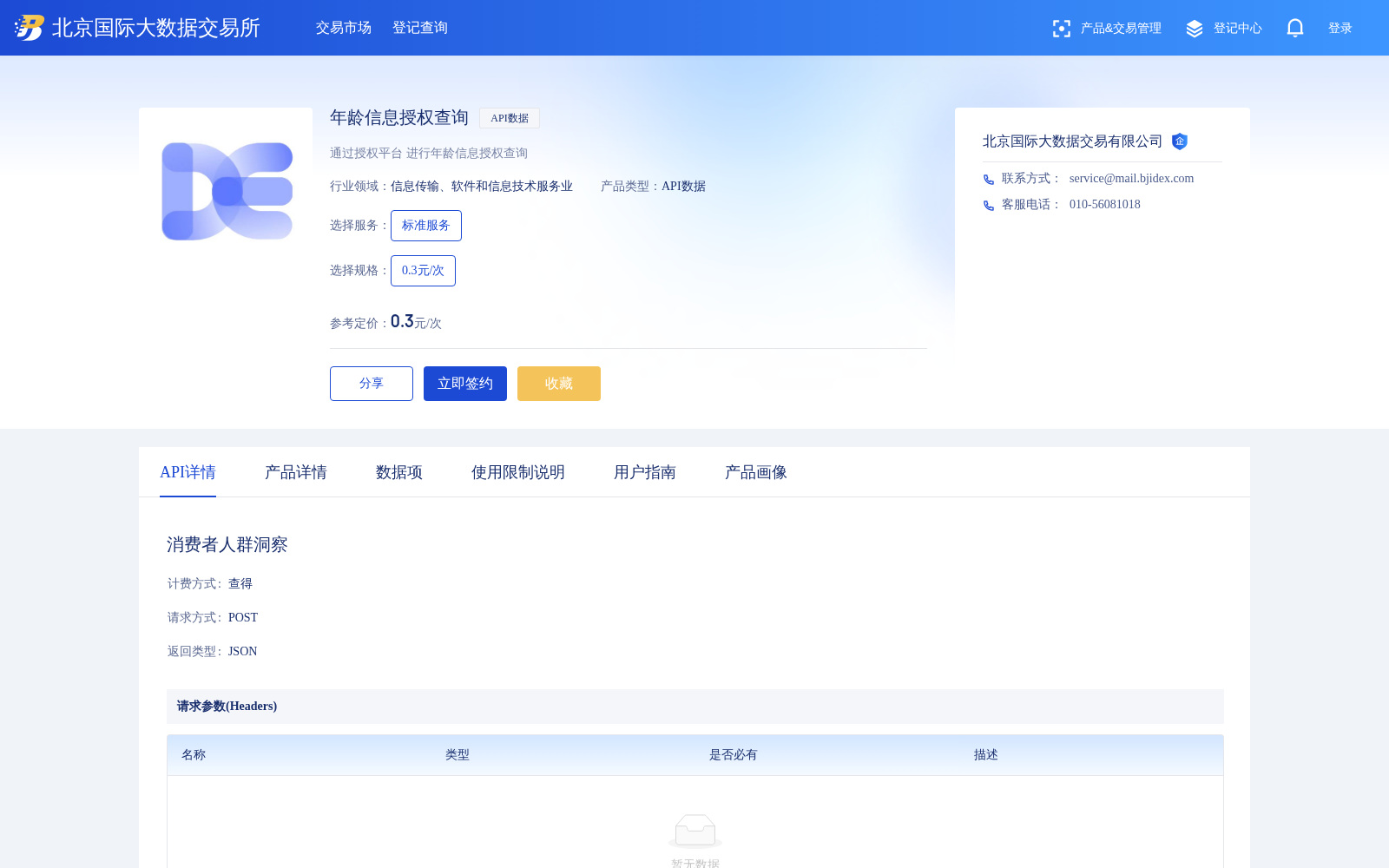Switch to the API详情 tab
This screenshot has width=1389, height=868.
tap(188, 472)
